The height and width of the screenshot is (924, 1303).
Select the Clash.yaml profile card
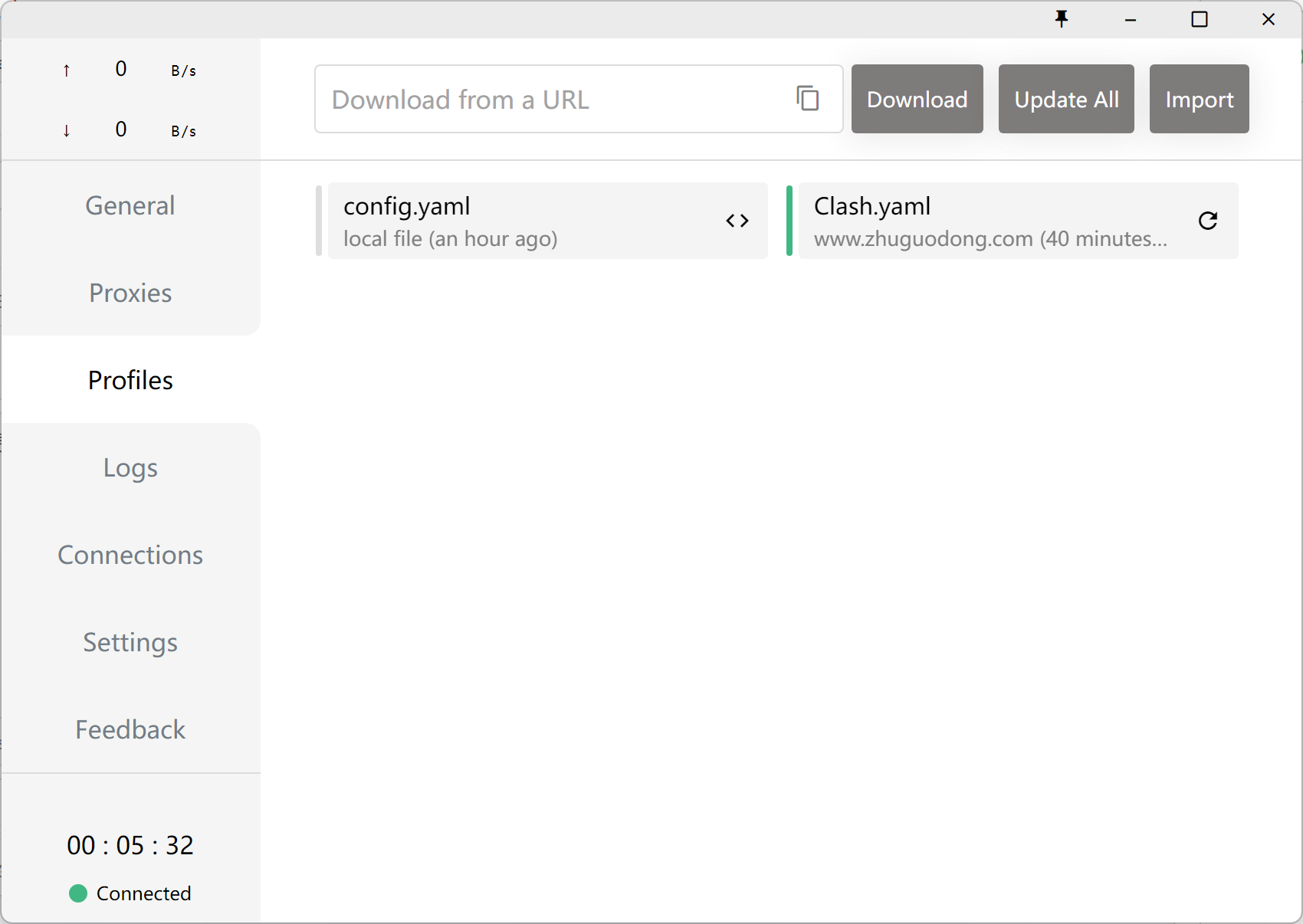pos(1018,221)
